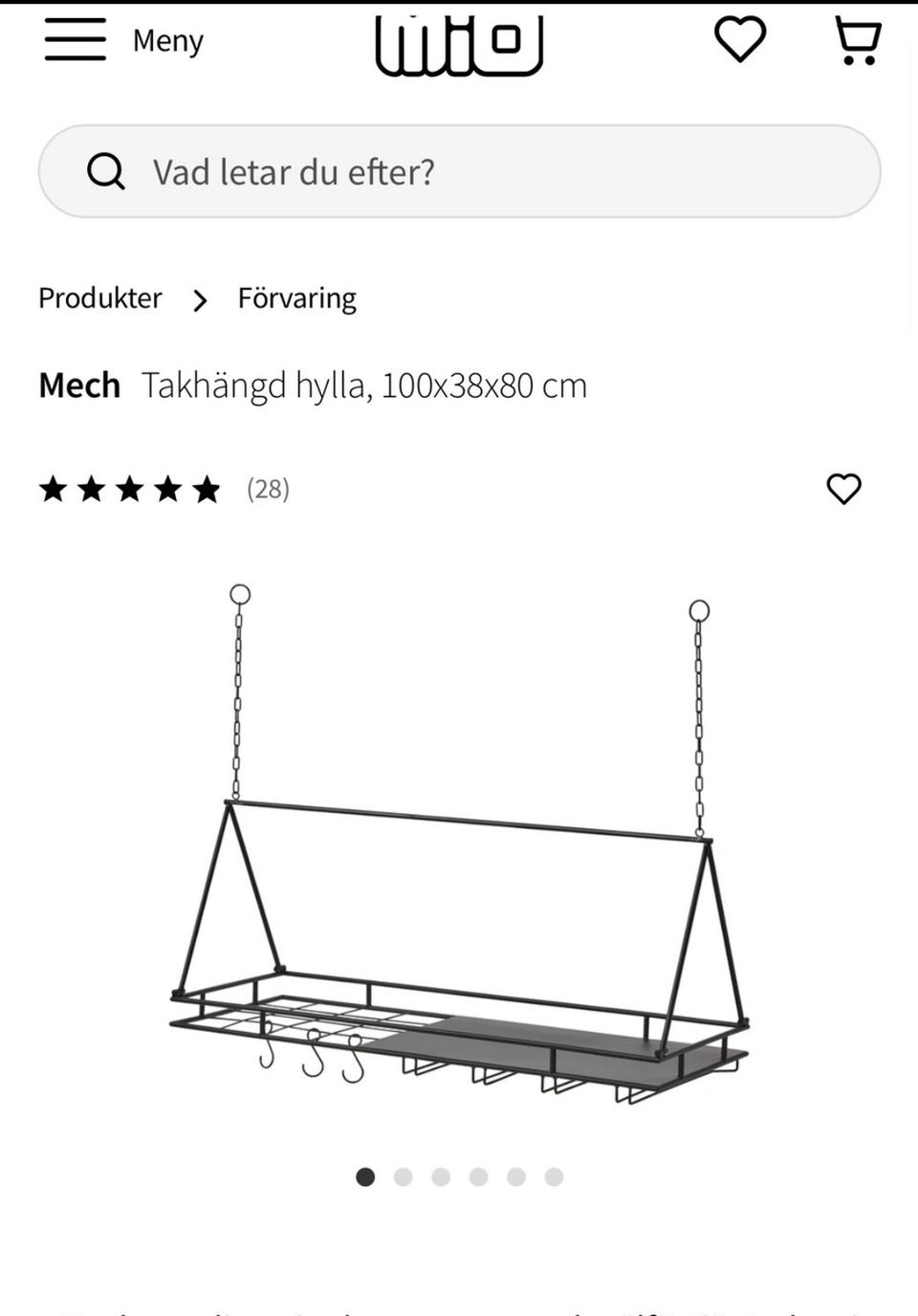Click the five-star rating
This screenshot has height=1316, width=918.
[x=129, y=490]
